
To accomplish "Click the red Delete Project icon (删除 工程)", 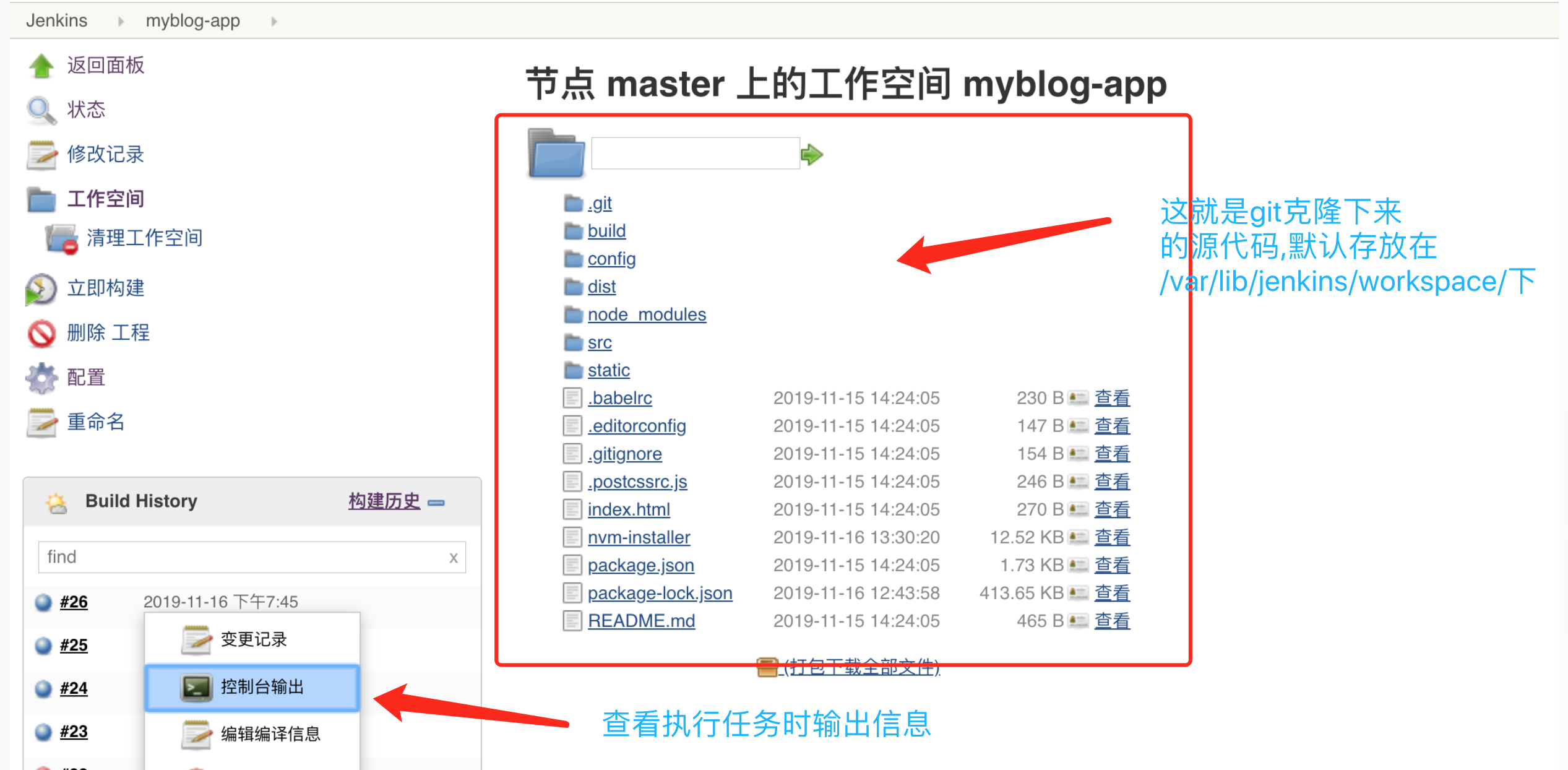I will 41,333.
